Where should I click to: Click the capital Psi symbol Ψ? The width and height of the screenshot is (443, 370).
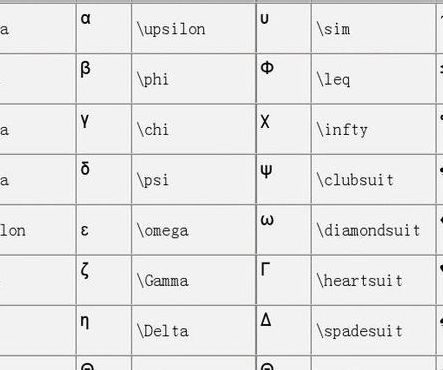[x=266, y=171]
